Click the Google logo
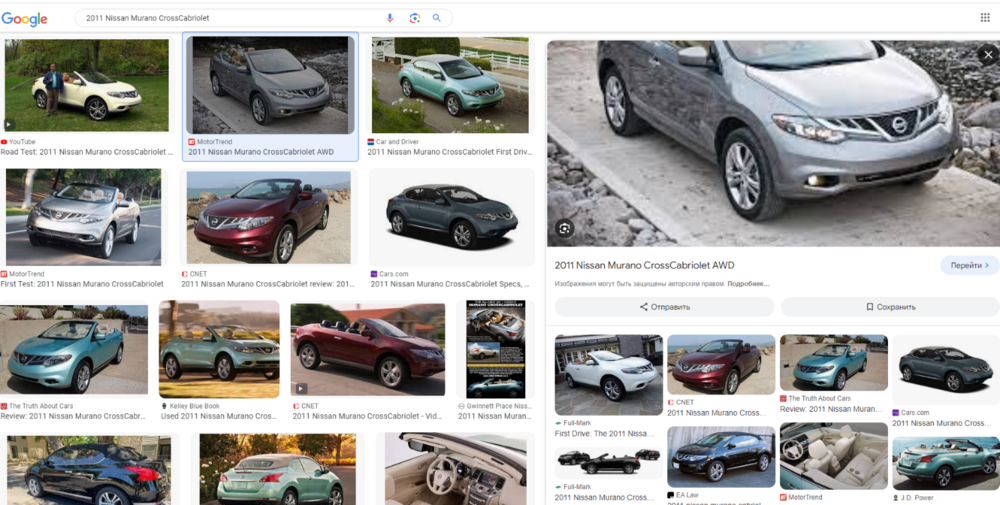The height and width of the screenshot is (505, 1000). 24,19
